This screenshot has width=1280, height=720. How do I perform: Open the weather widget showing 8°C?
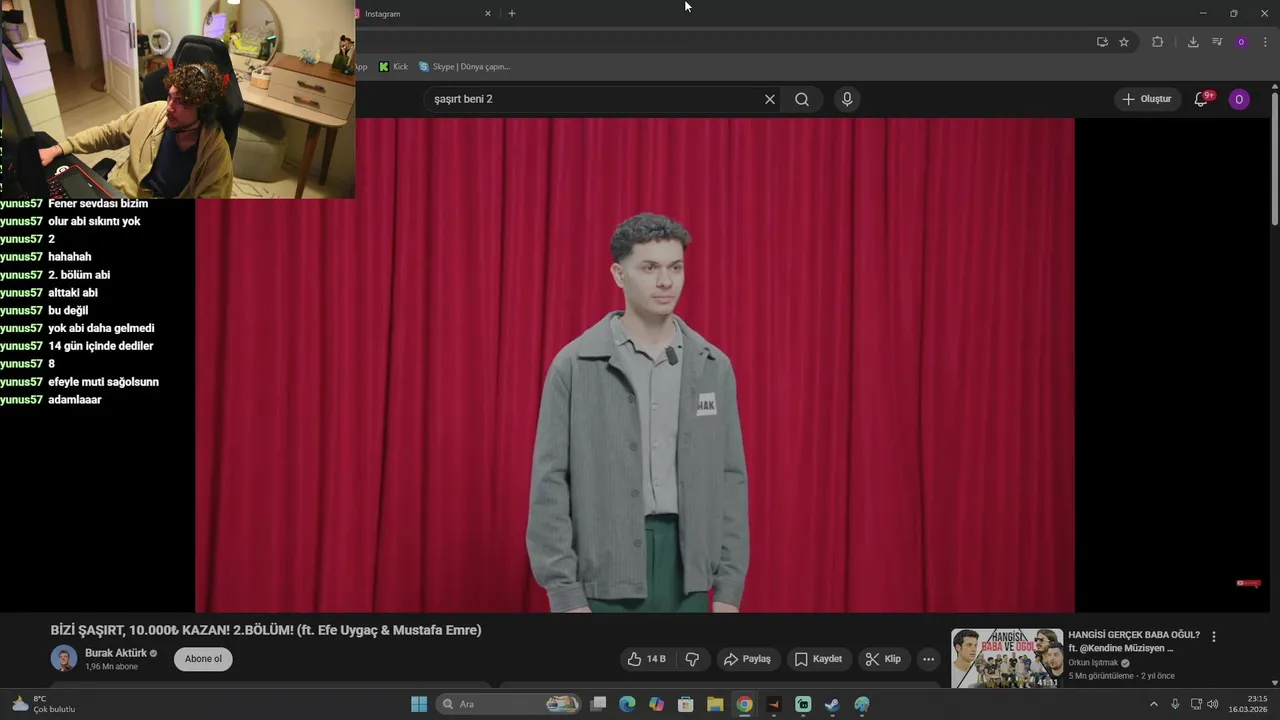(44, 704)
